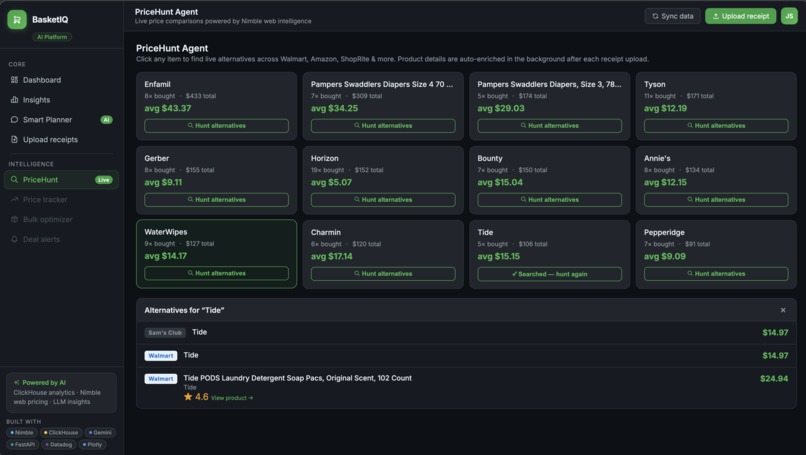Click the Sam's Club Tide $14.97 price

775,333
